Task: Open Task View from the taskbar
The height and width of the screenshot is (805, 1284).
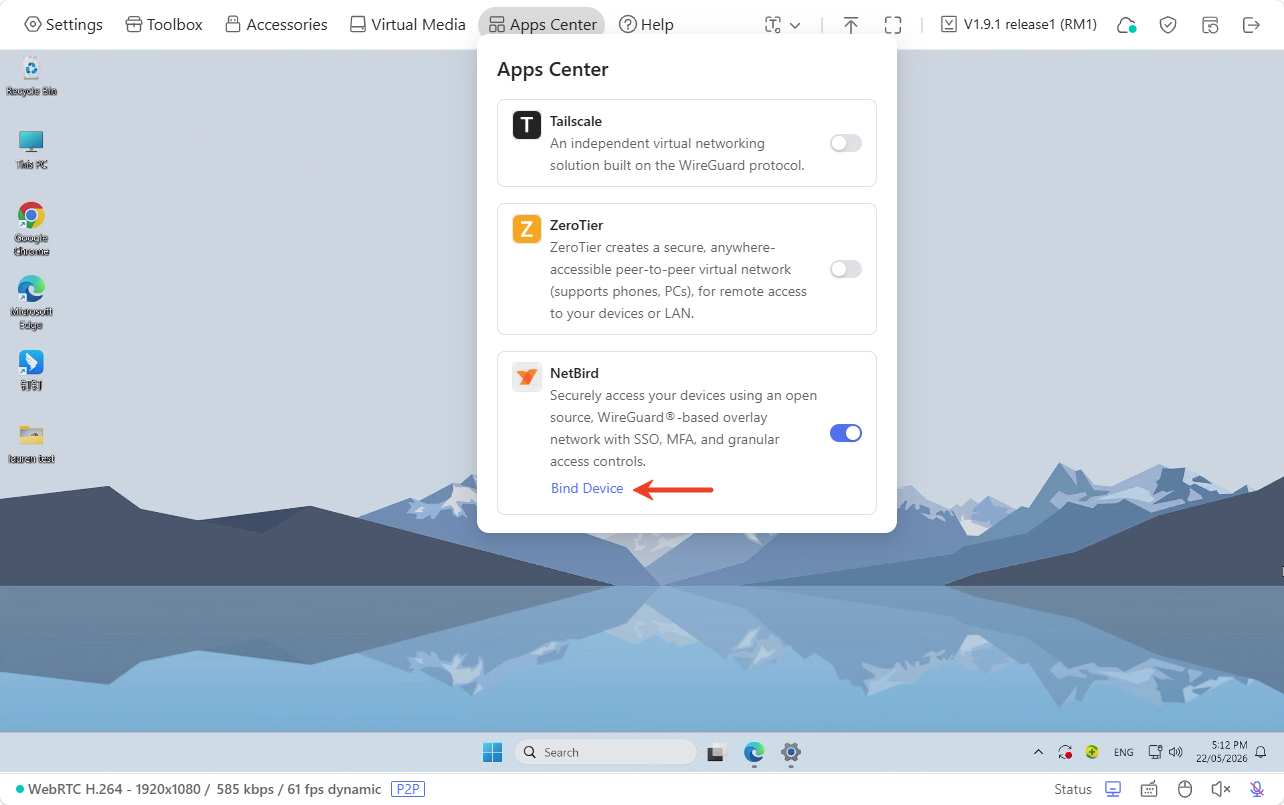Action: 715,752
